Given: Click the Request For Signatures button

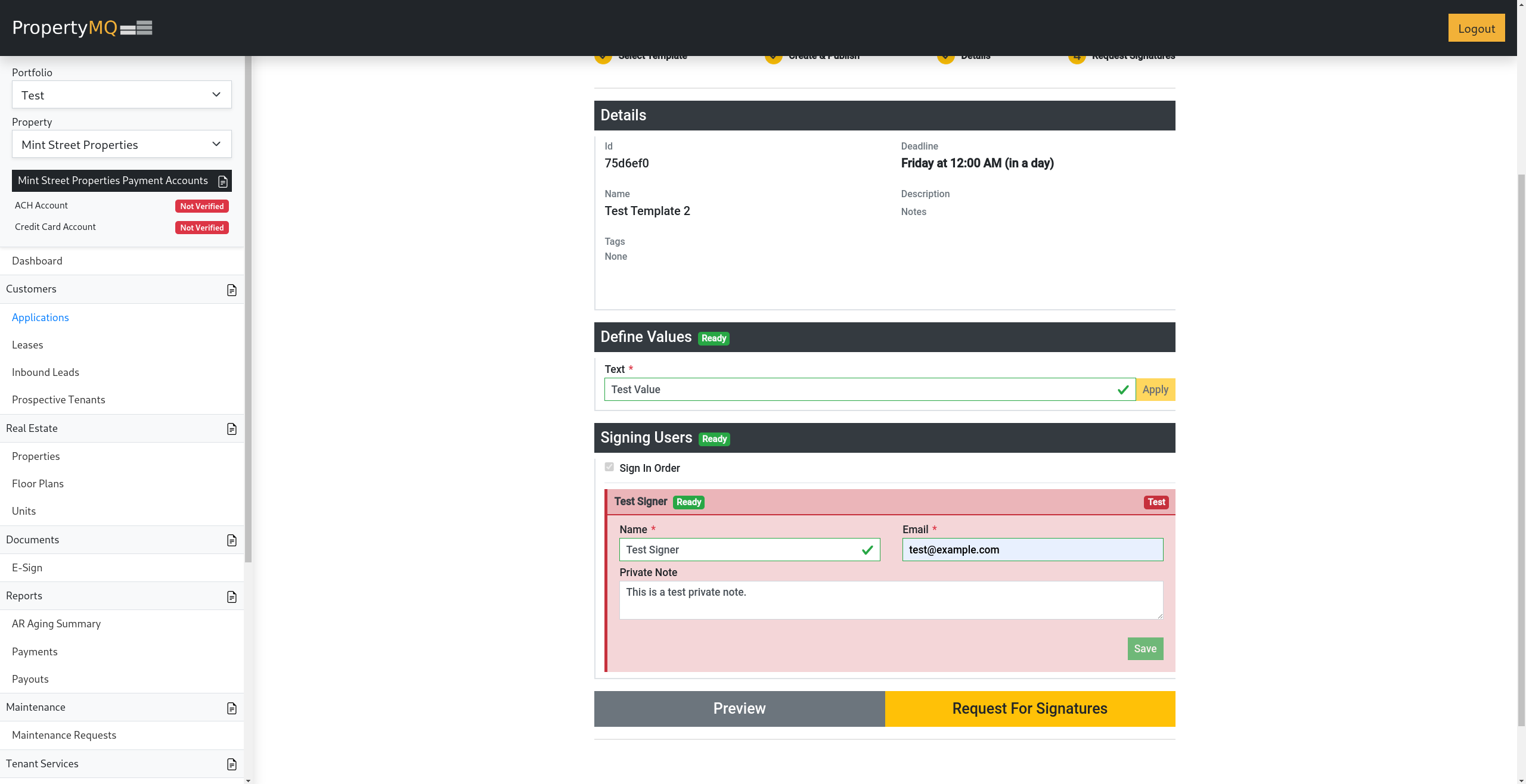Looking at the screenshot, I should (1029, 708).
